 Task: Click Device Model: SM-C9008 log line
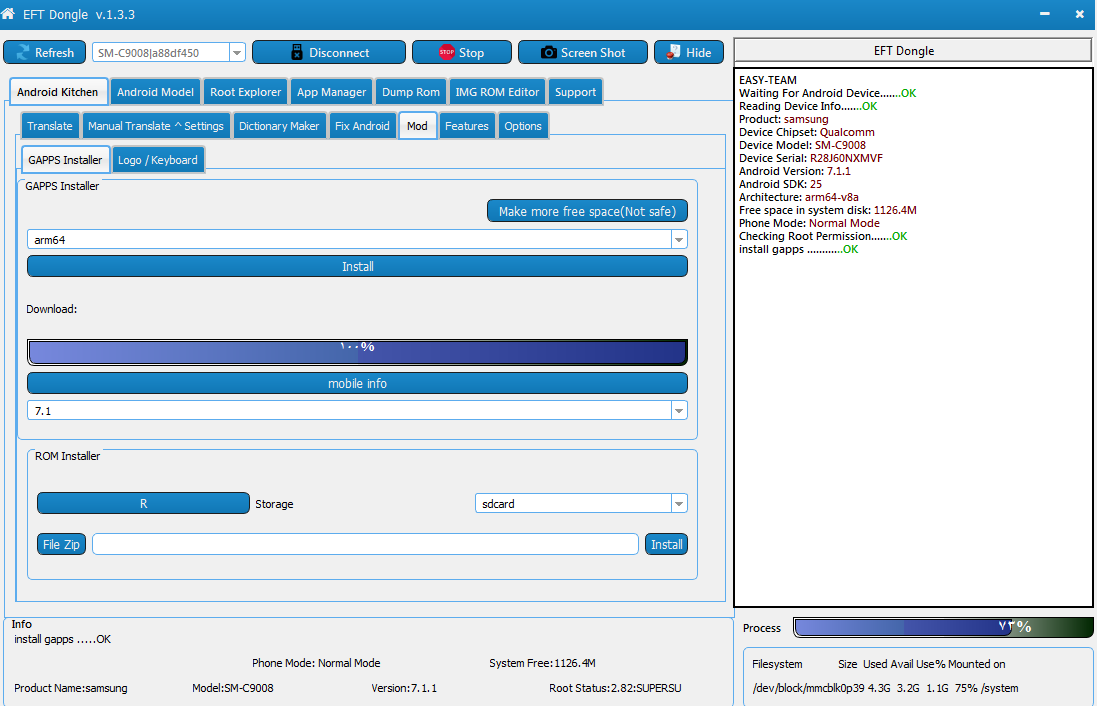pyautogui.click(x=802, y=145)
